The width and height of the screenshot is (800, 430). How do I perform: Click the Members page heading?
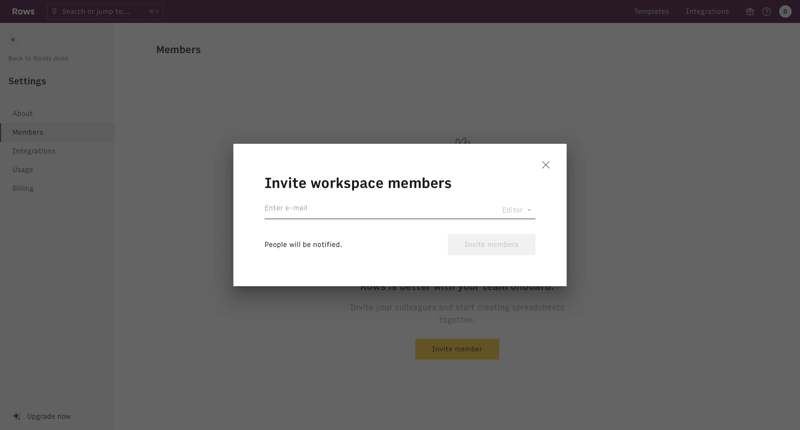[179, 49]
